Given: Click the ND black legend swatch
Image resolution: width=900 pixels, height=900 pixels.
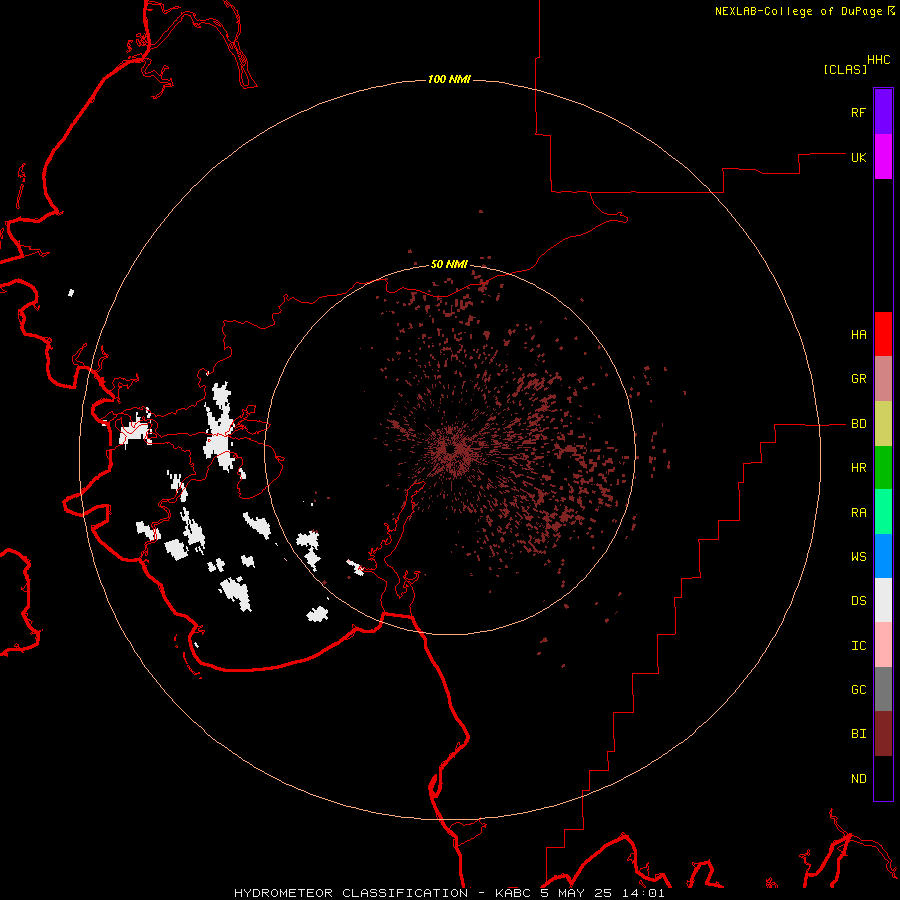Looking at the screenshot, I should click(x=883, y=778).
